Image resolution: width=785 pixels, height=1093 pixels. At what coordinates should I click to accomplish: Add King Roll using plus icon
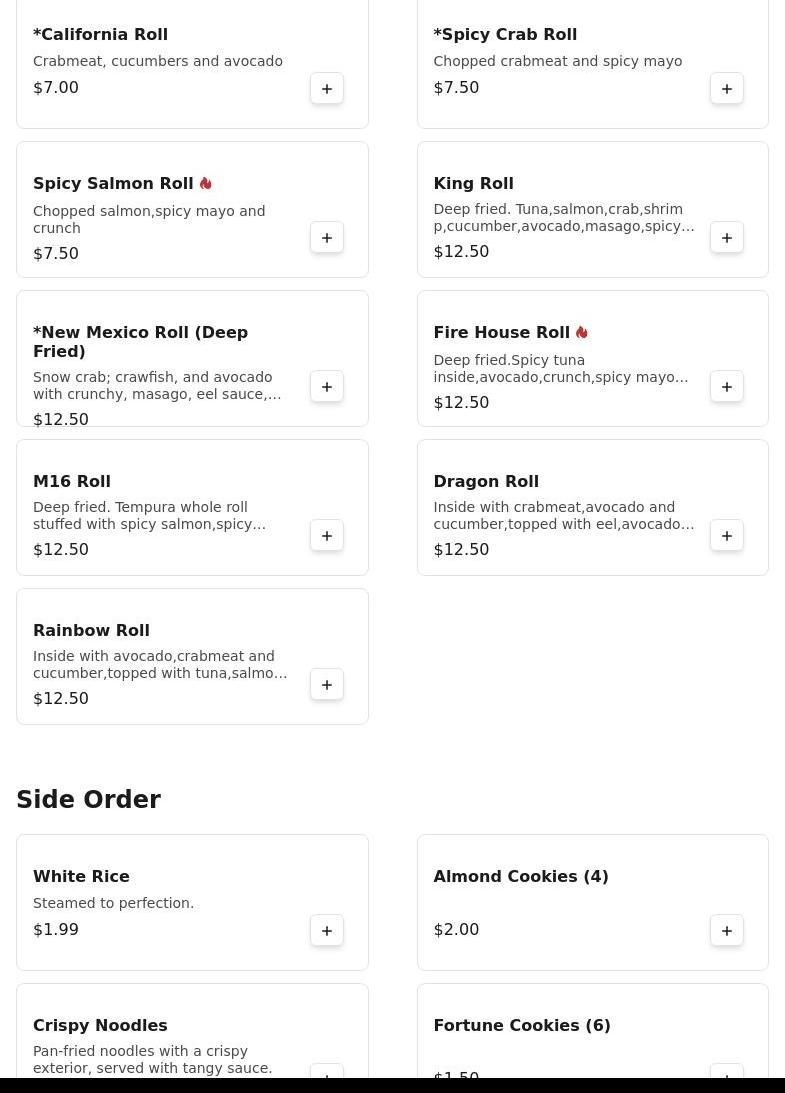point(727,238)
